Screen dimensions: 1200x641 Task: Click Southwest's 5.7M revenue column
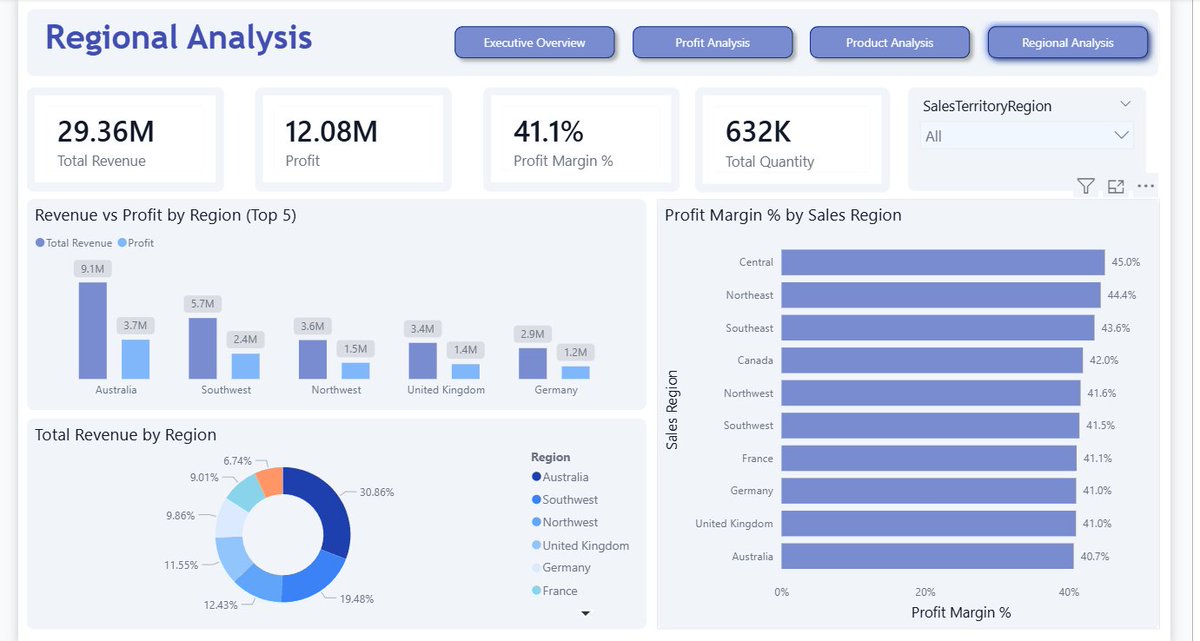[202, 348]
